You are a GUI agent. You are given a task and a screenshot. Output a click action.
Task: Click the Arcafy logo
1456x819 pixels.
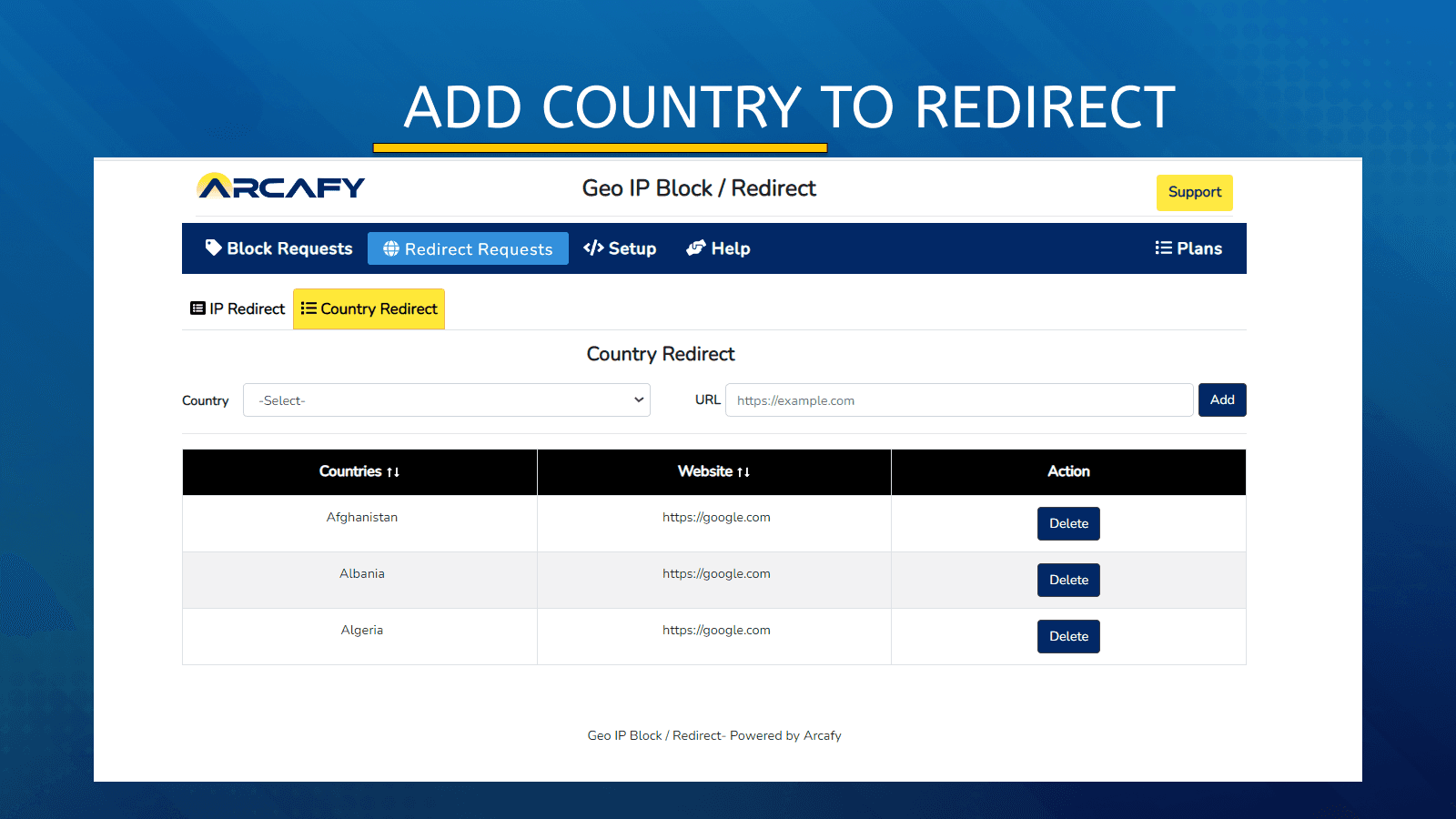[280, 187]
